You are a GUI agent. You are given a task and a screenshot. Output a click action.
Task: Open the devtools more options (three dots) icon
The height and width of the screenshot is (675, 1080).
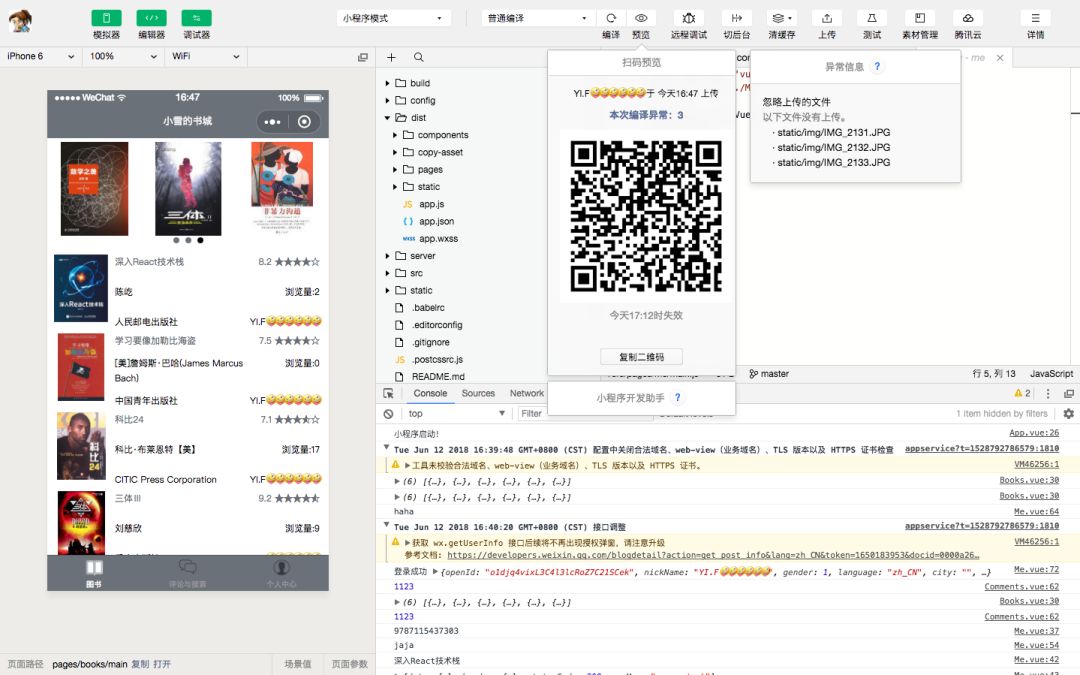tap(1048, 393)
